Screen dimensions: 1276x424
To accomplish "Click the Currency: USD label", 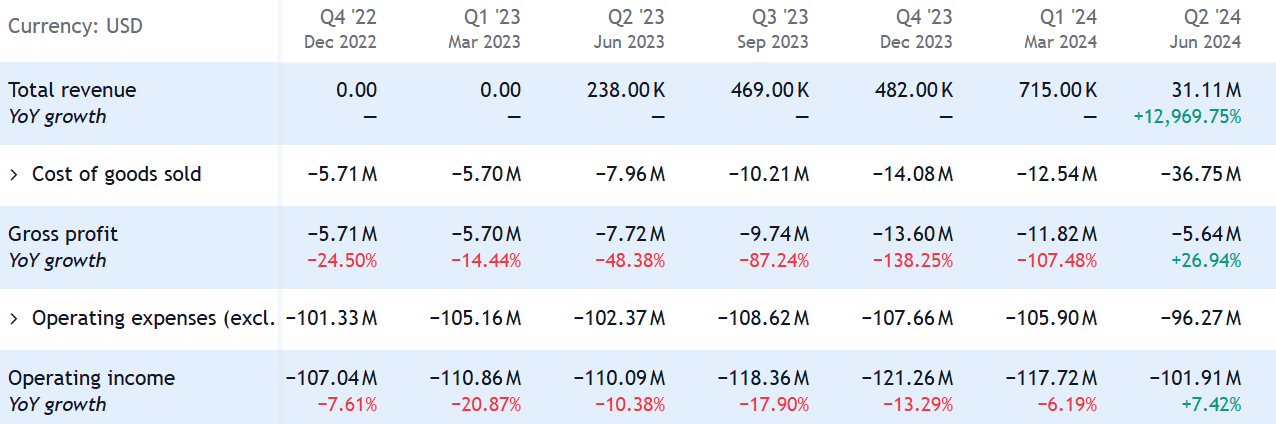I will pyautogui.click(x=75, y=26).
